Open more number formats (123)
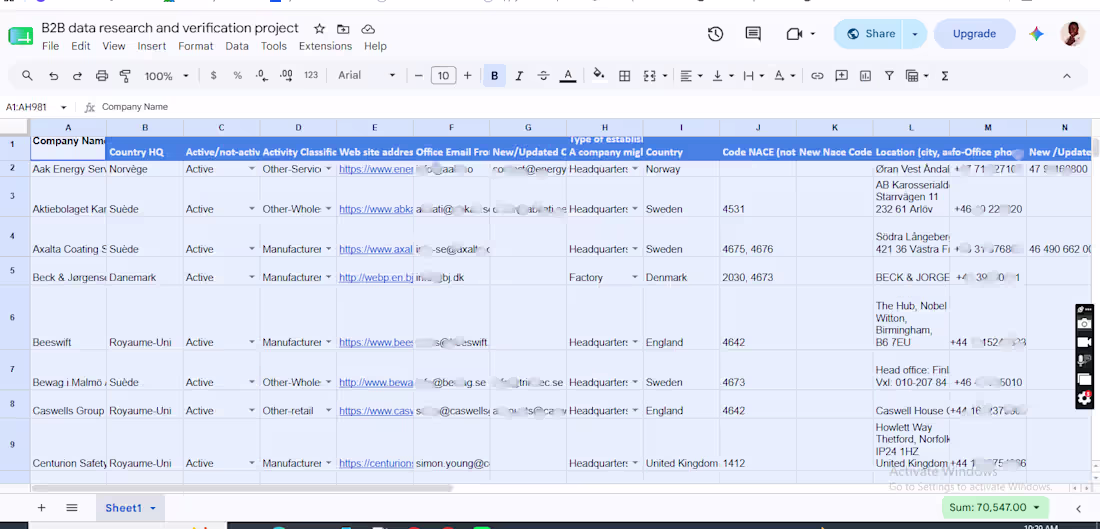 pos(311,76)
